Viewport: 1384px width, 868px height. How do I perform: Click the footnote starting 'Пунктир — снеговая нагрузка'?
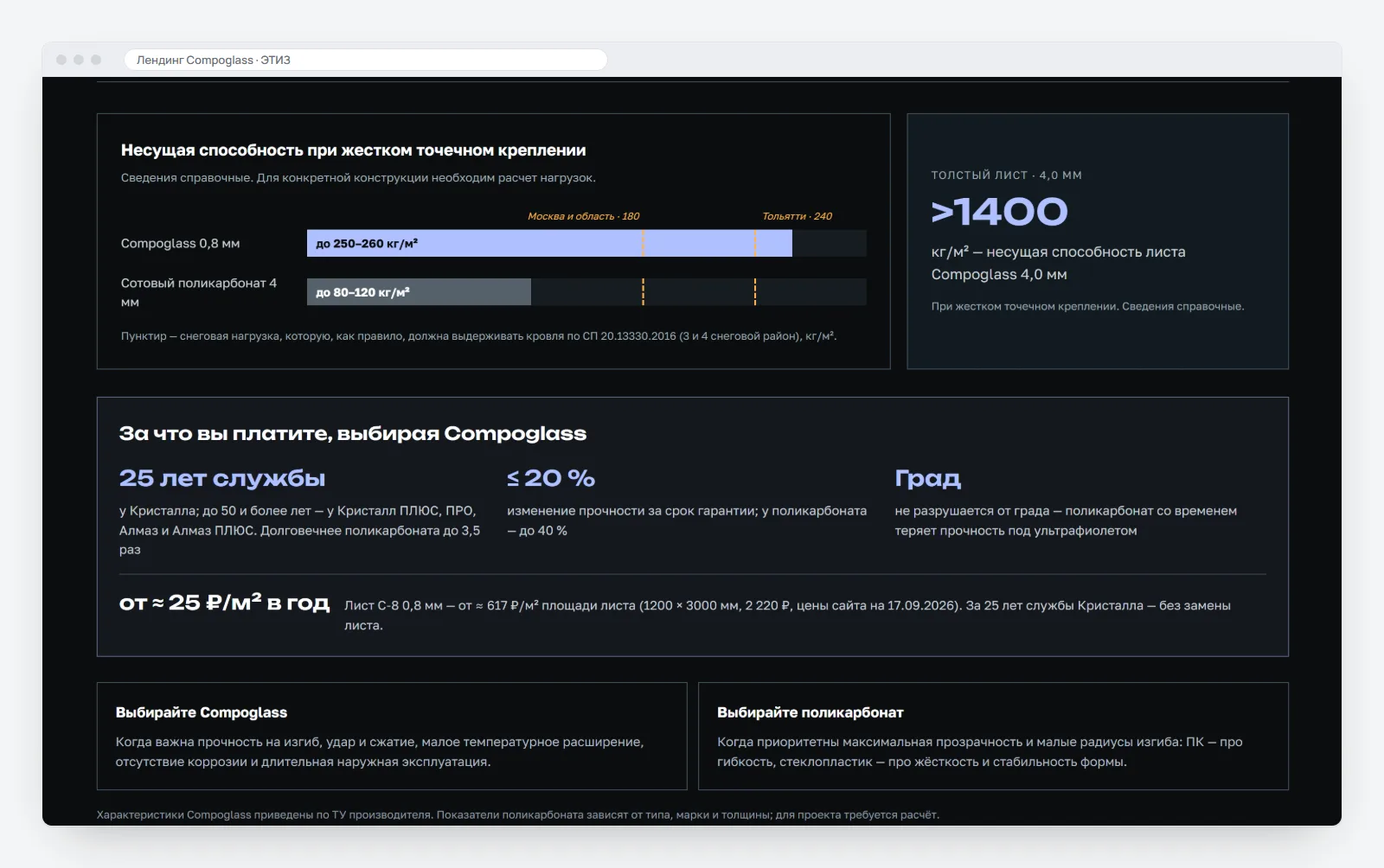(479, 336)
